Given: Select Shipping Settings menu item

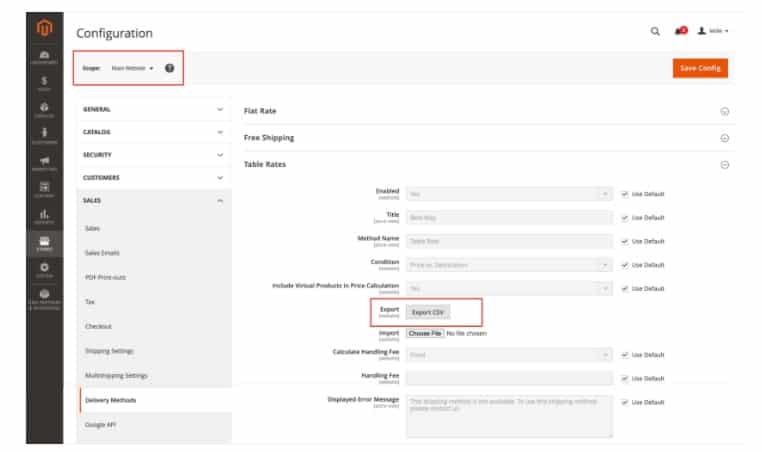Looking at the screenshot, I should point(109,351).
